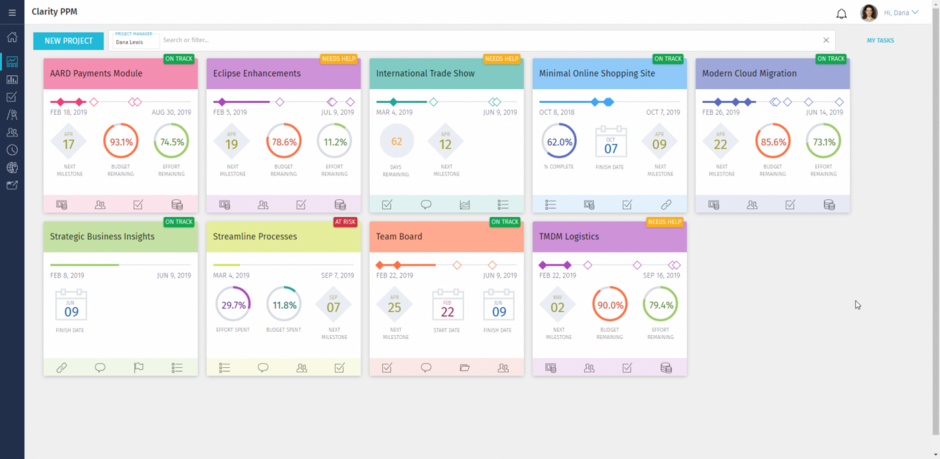Viewport: 940px width, 459px height.
Task: Open the Projects icon in left sidebar
Action: tap(12, 62)
